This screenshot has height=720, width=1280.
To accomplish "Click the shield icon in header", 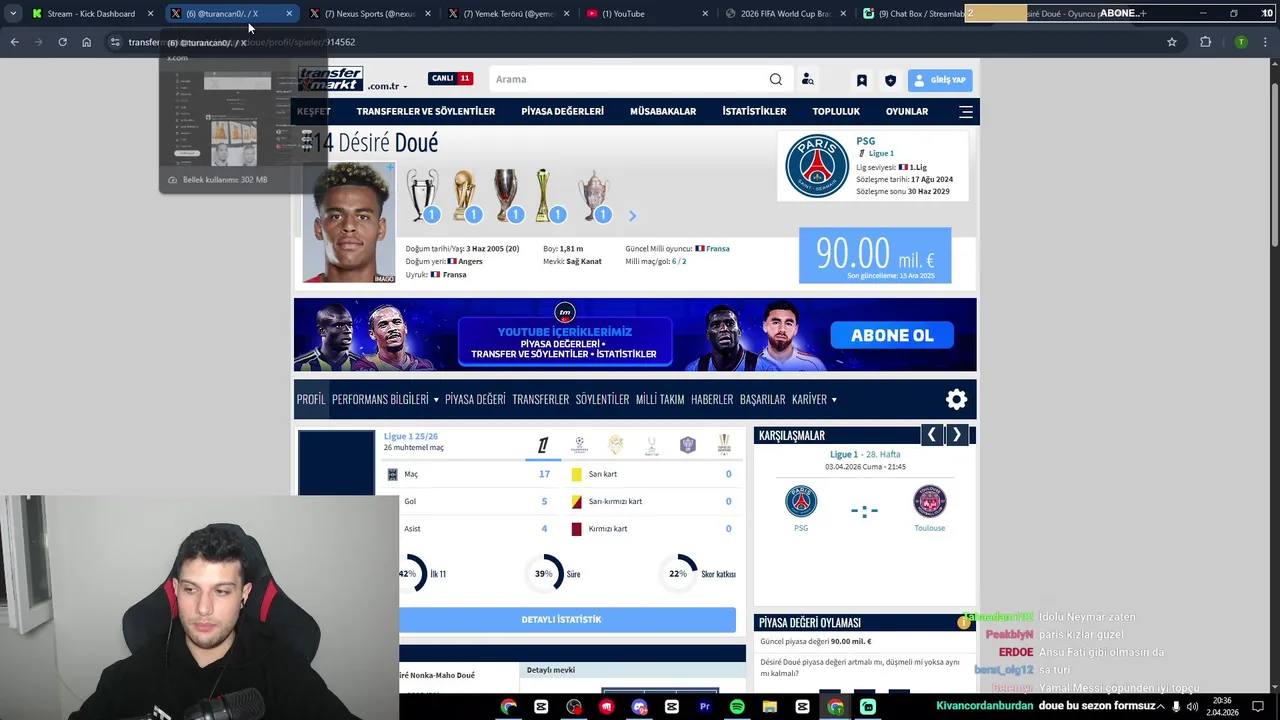I will point(890,80).
